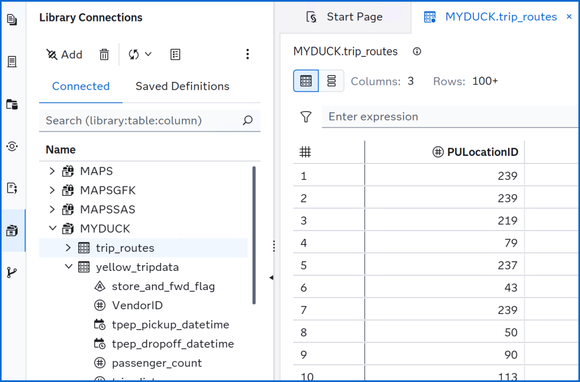The width and height of the screenshot is (580, 382).
Task: Click row number 2 in data grid
Action: 304,199
